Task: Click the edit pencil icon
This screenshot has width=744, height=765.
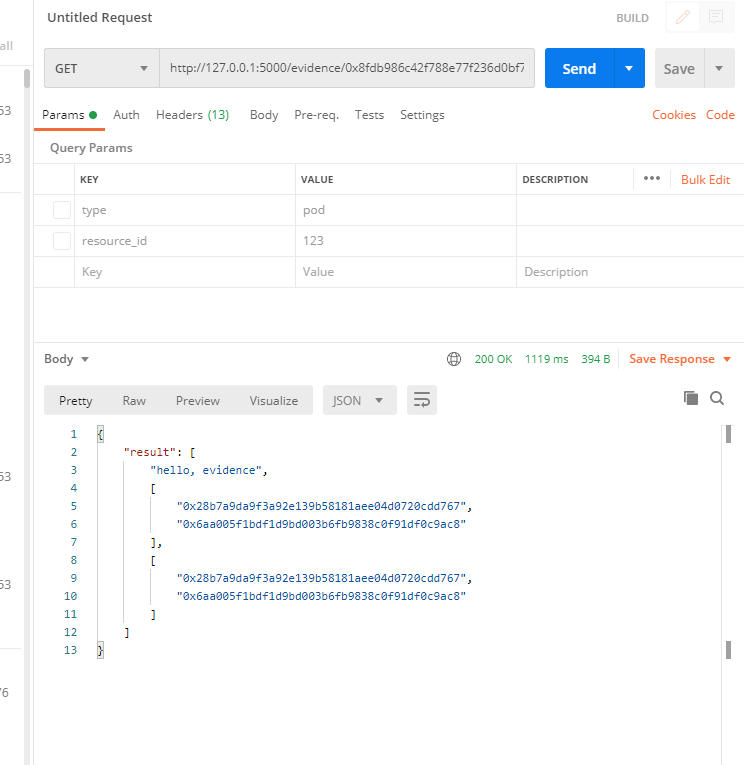Action: coord(683,17)
